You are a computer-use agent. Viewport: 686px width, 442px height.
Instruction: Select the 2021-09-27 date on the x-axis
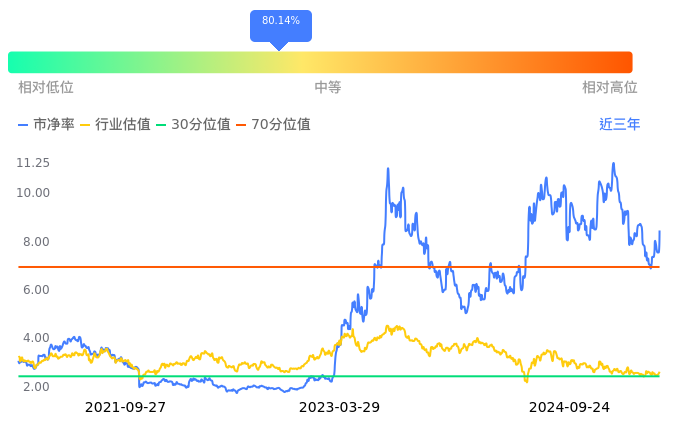(x=125, y=408)
